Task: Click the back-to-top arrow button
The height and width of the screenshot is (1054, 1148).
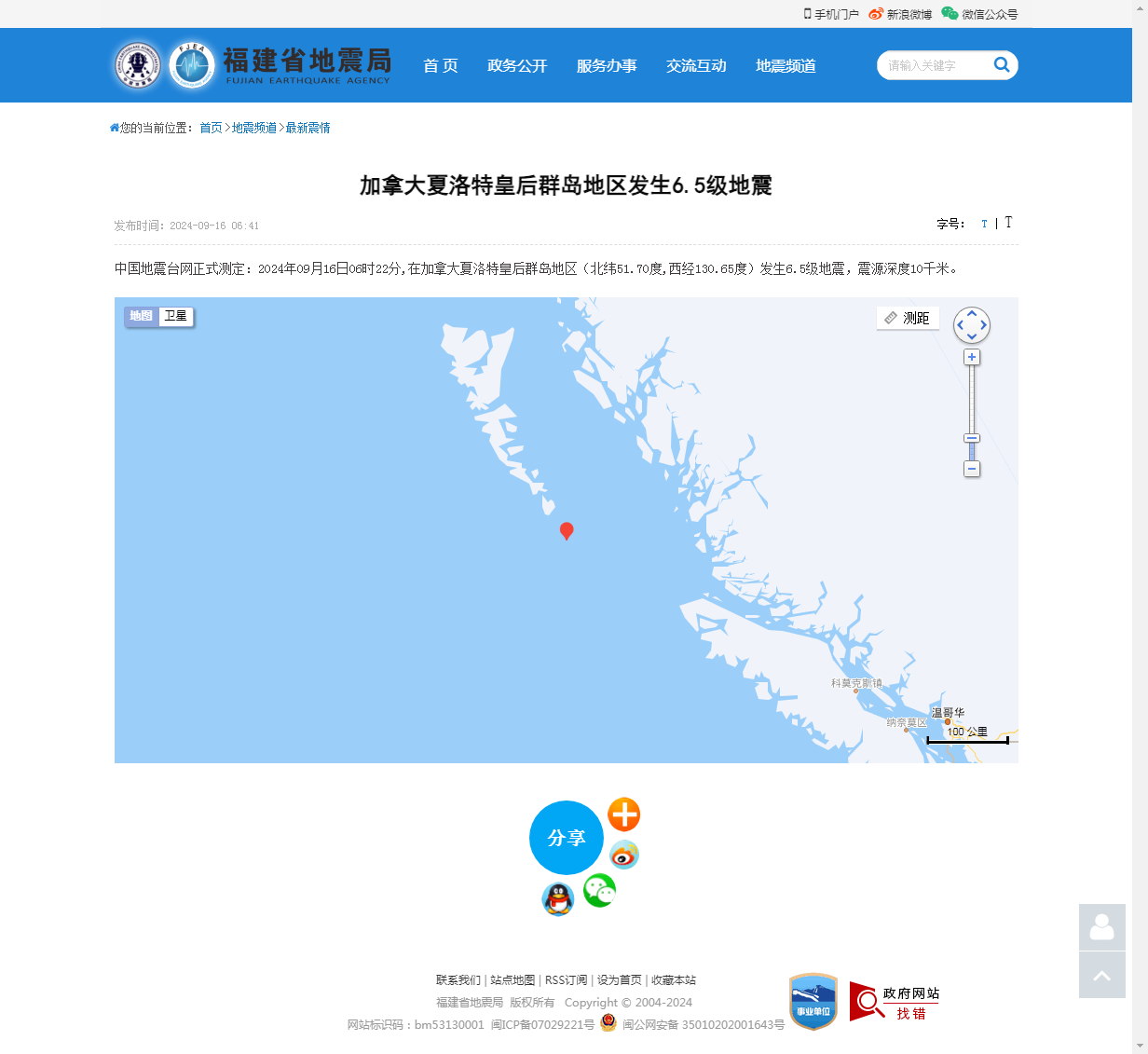Action: click(1102, 975)
